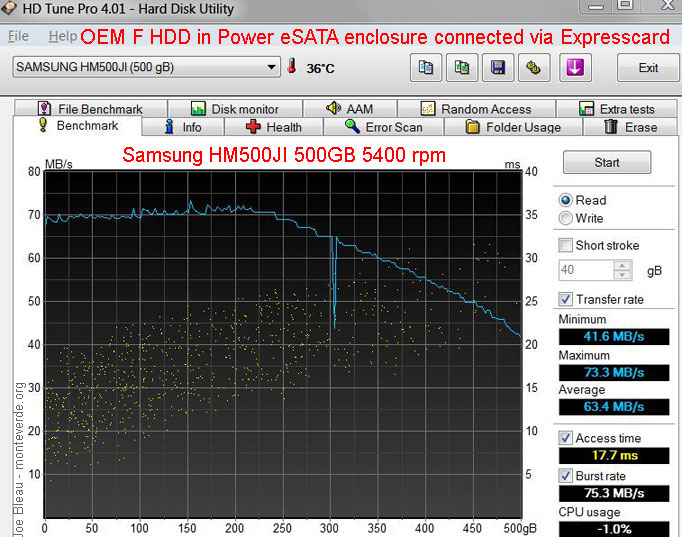
Task: Open the Help menu
Action: [x=63, y=36]
